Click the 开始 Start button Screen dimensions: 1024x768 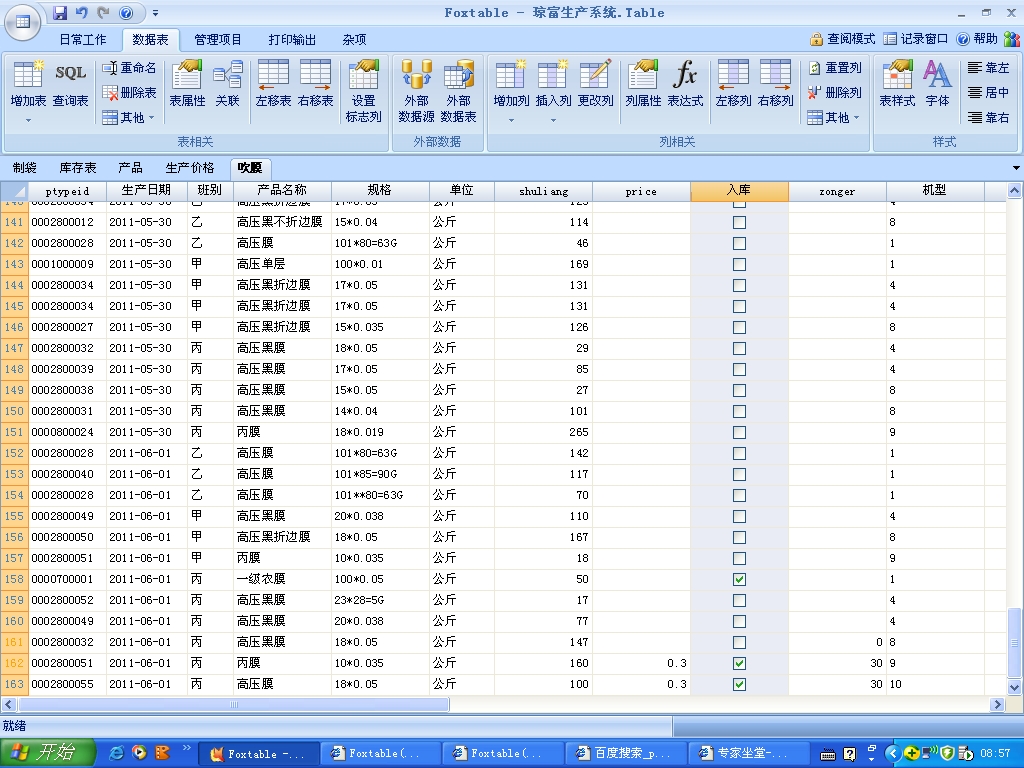click(47, 752)
